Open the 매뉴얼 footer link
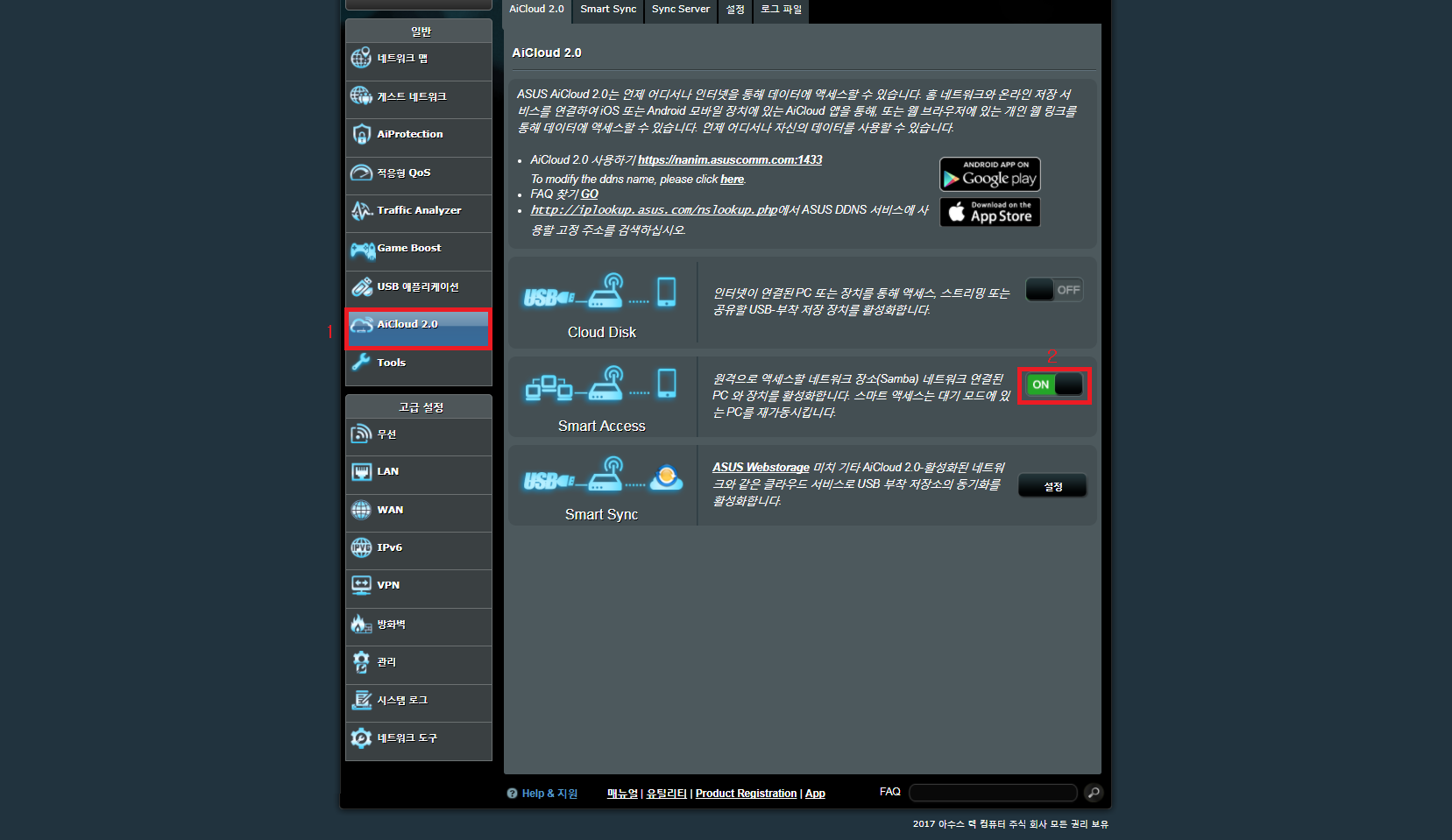 [622, 794]
